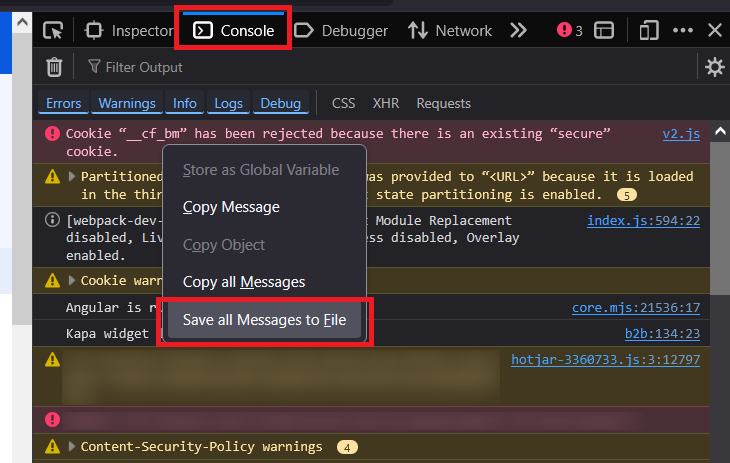Choose Copy all Messages
The width and height of the screenshot is (730, 463).
tap(264, 282)
